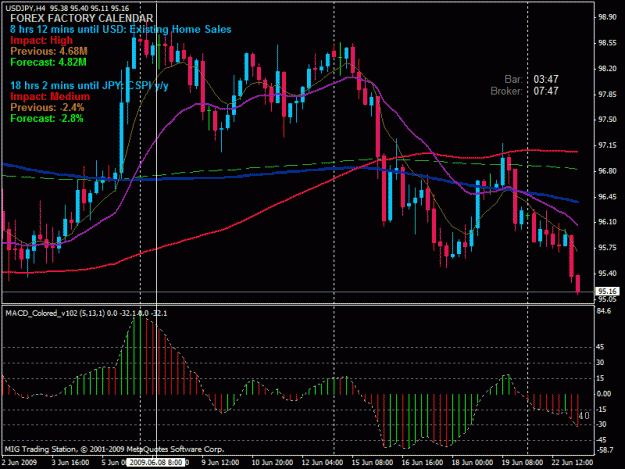Click the 'Previous: -2.4%' value
The image size is (625, 469).
point(47,108)
